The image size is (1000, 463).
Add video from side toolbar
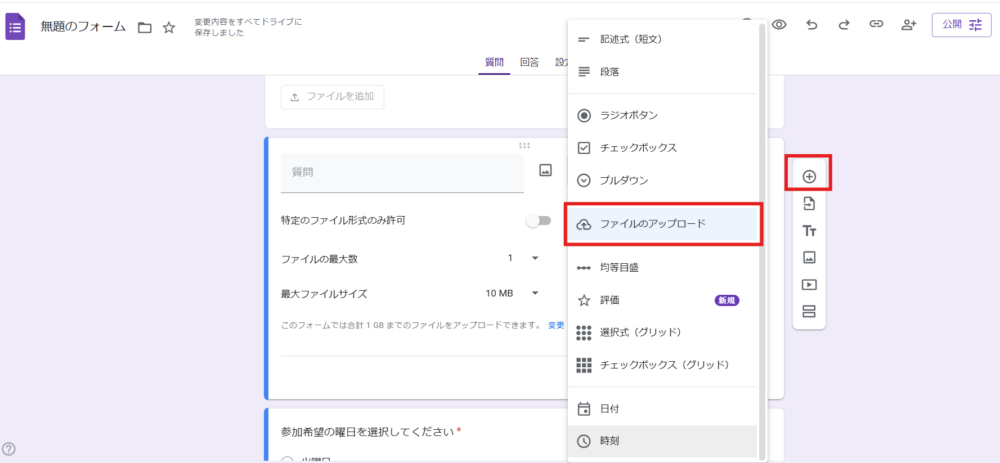click(x=809, y=285)
